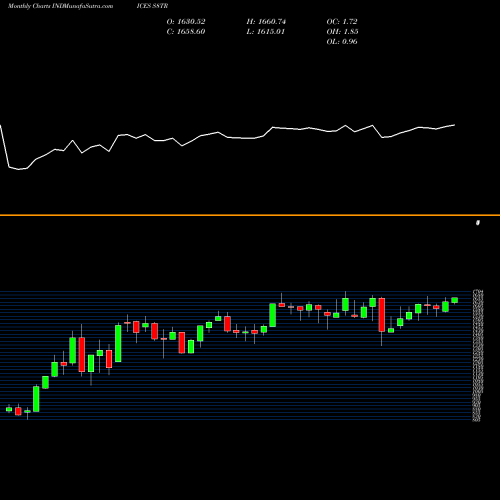Select the high value 'H: 1660.74'
This screenshot has height=500, width=500.
click(x=266, y=22)
